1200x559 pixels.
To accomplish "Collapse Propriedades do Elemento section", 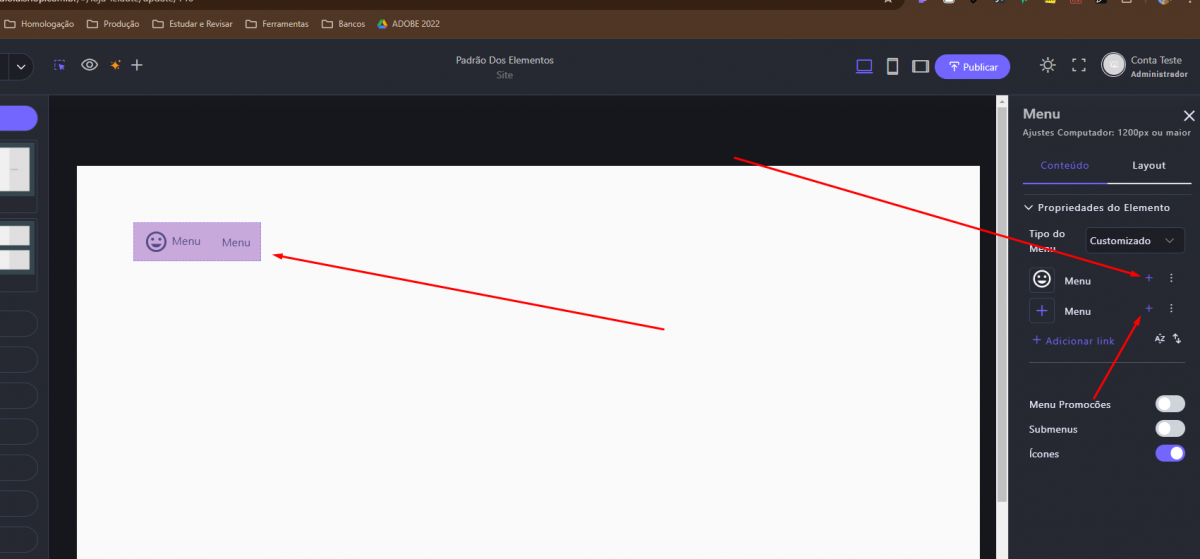I will [1028, 208].
